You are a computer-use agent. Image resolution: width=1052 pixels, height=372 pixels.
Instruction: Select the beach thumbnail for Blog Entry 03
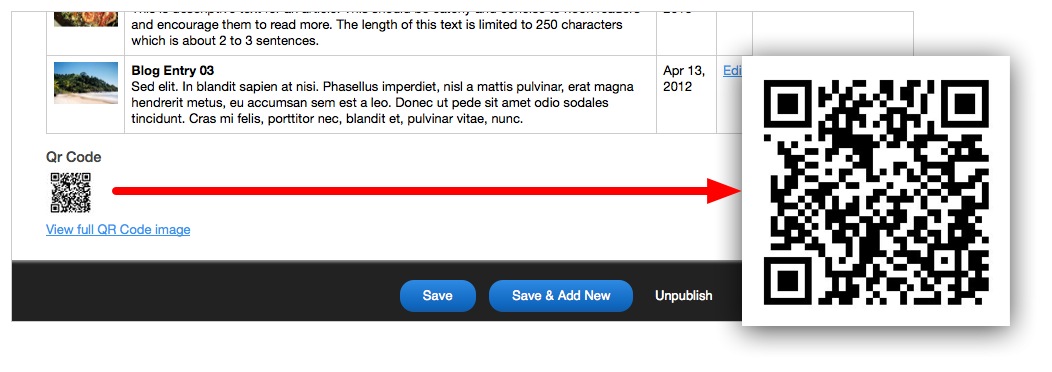(86, 83)
